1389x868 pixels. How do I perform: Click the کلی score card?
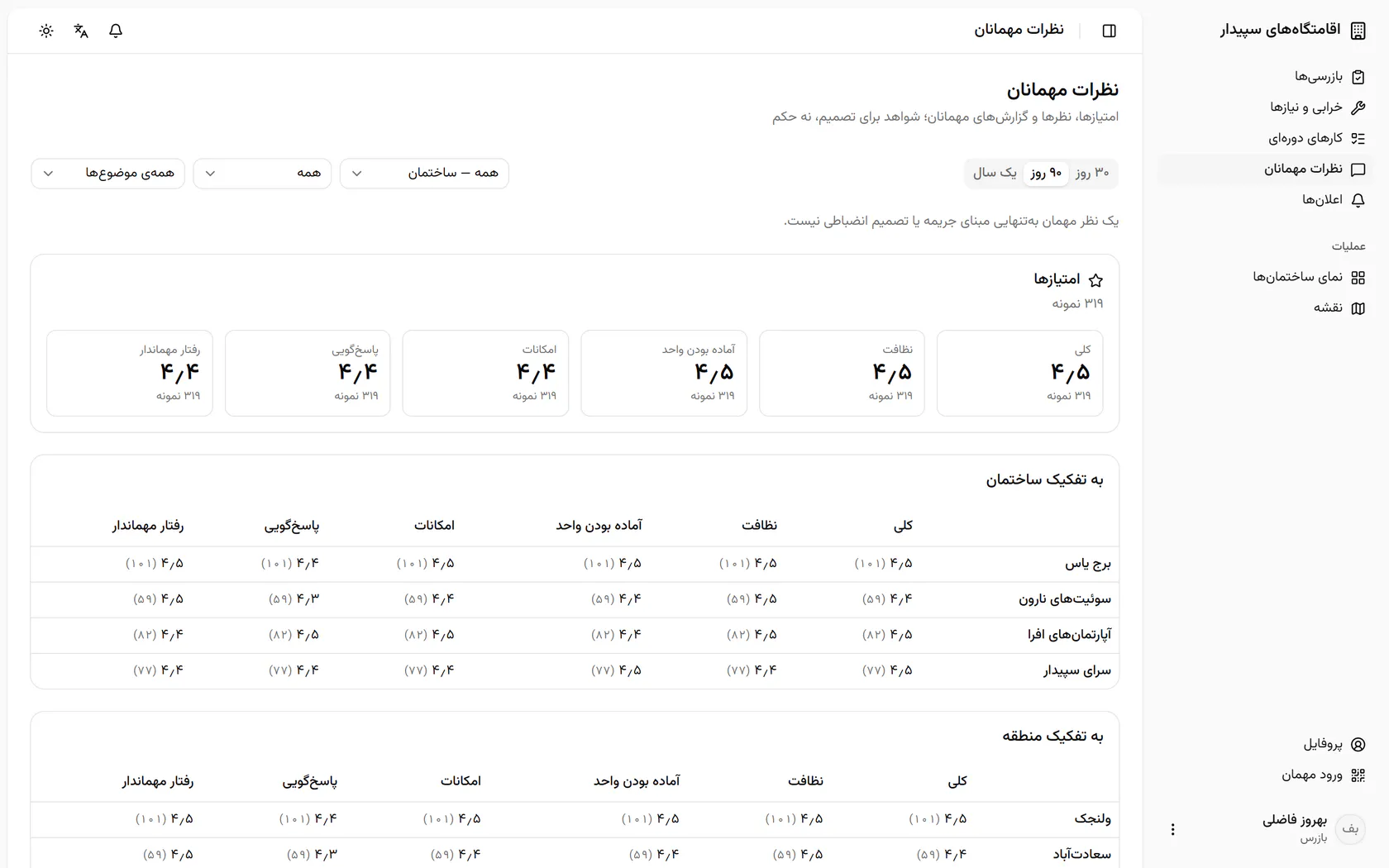[1019, 373]
